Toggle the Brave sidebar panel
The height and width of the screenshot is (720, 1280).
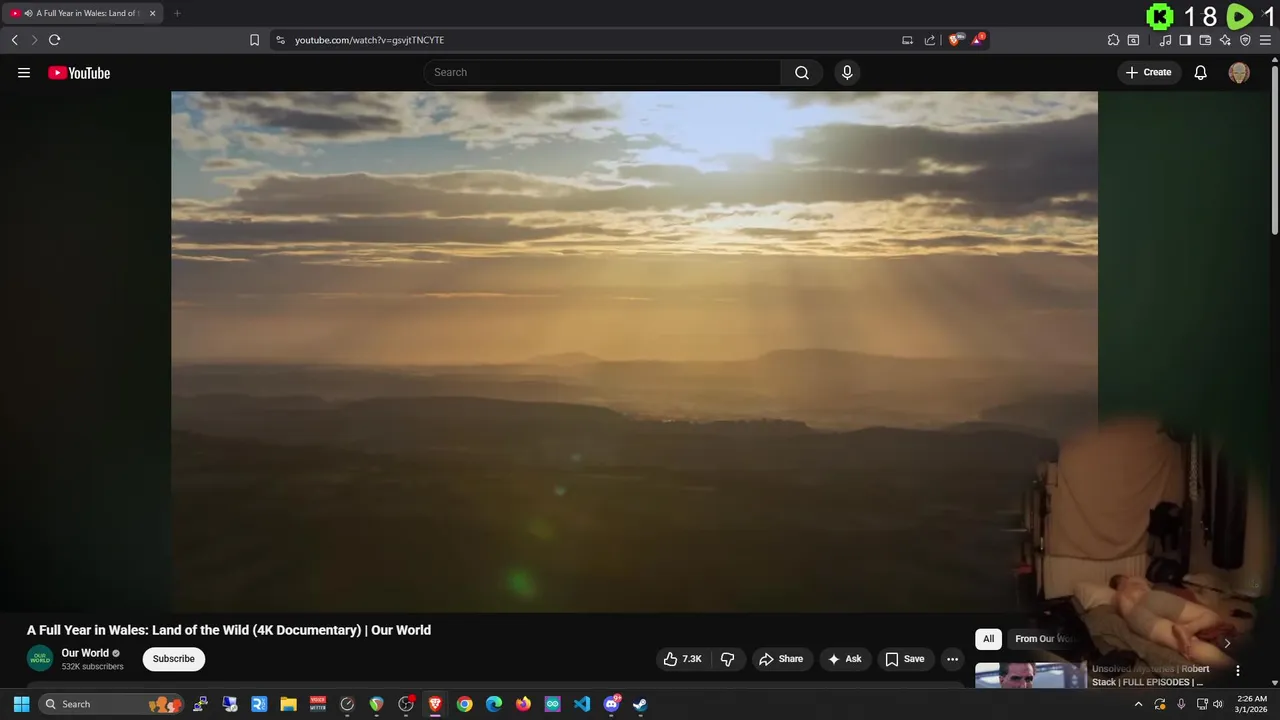[x=1185, y=40]
